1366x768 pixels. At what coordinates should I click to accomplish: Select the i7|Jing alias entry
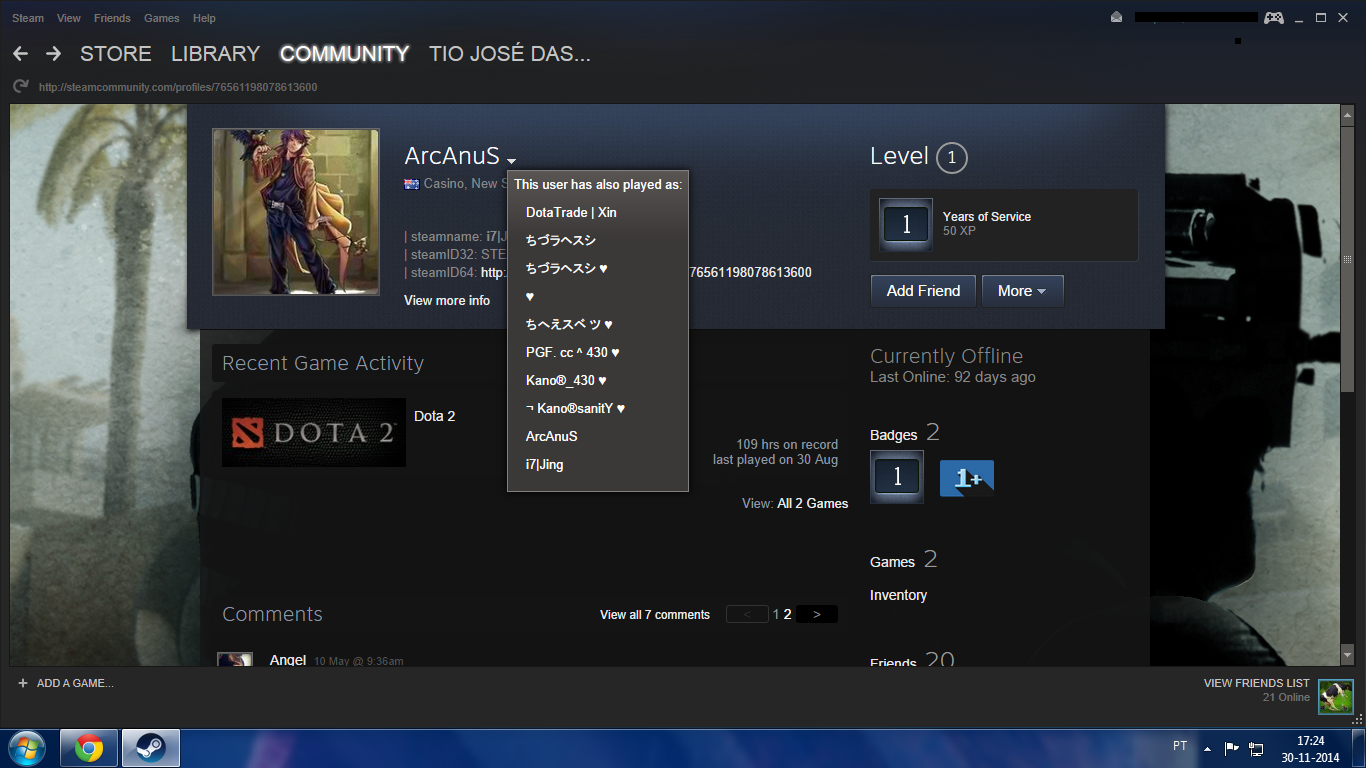coord(544,464)
